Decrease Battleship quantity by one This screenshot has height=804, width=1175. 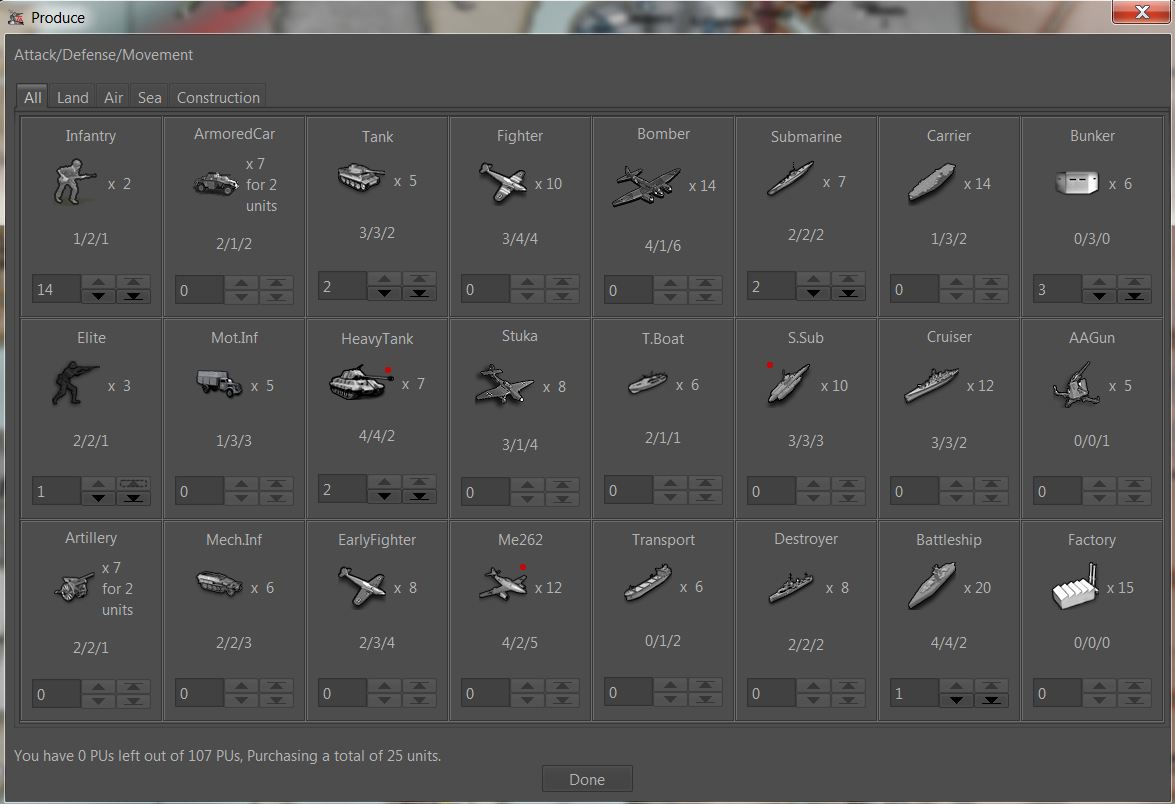[956, 700]
